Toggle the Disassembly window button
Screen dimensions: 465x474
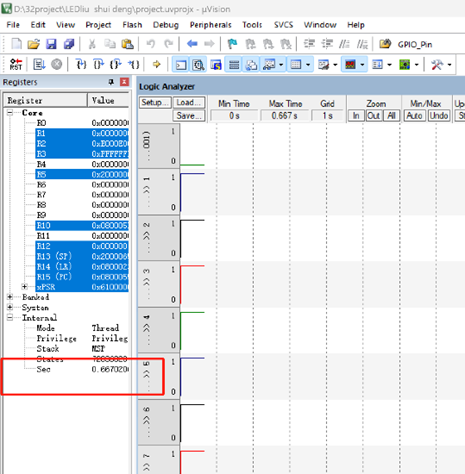tap(199, 65)
